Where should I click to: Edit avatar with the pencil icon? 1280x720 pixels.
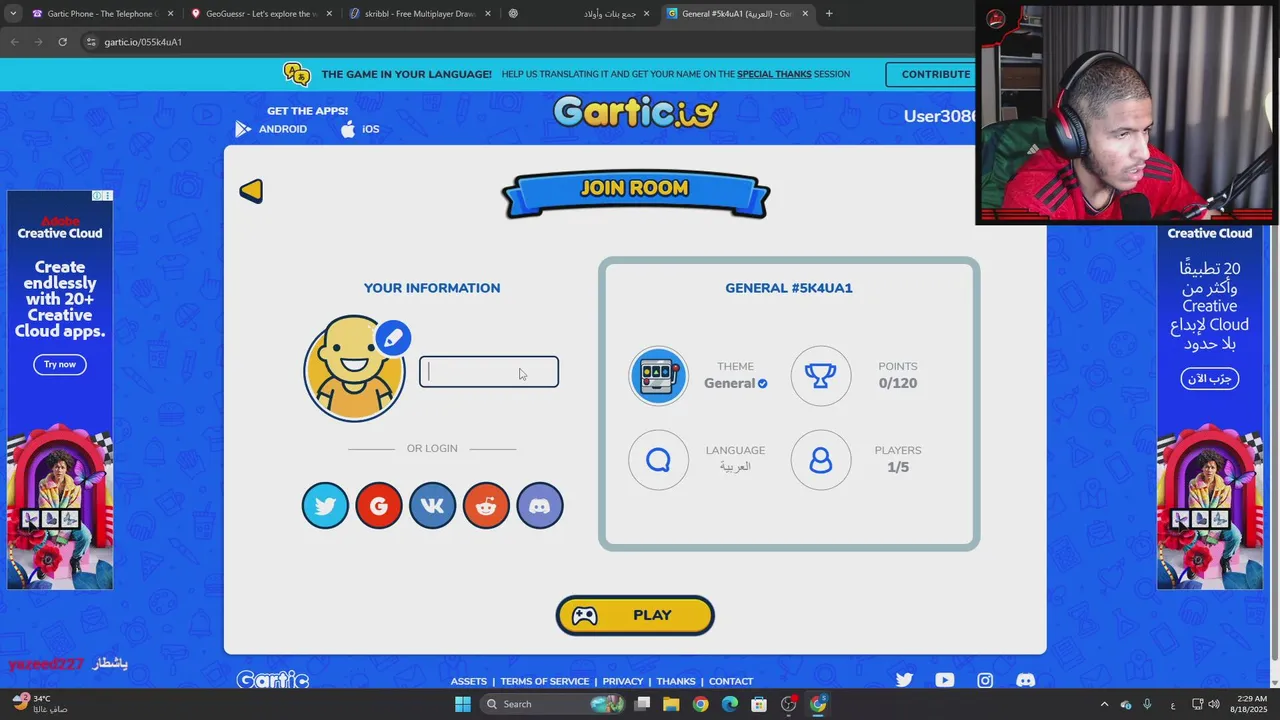pos(393,338)
